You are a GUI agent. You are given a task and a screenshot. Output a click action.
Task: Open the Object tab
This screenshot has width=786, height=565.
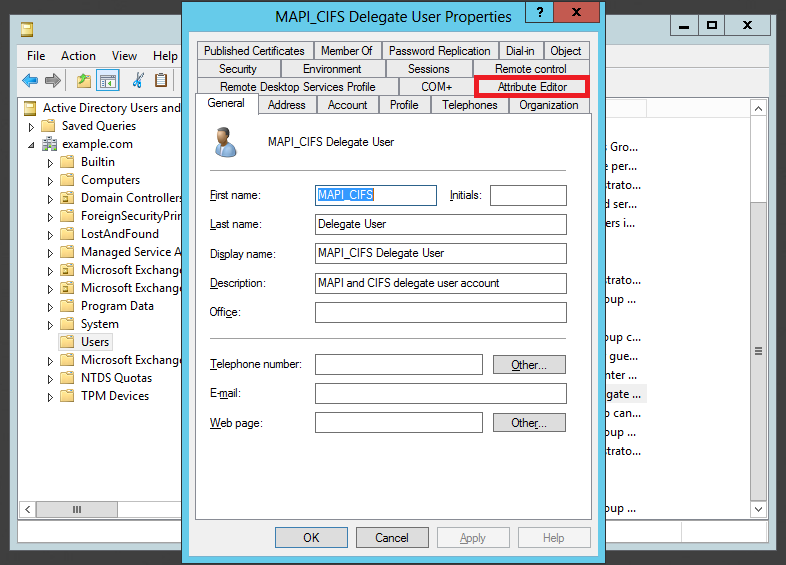point(566,51)
